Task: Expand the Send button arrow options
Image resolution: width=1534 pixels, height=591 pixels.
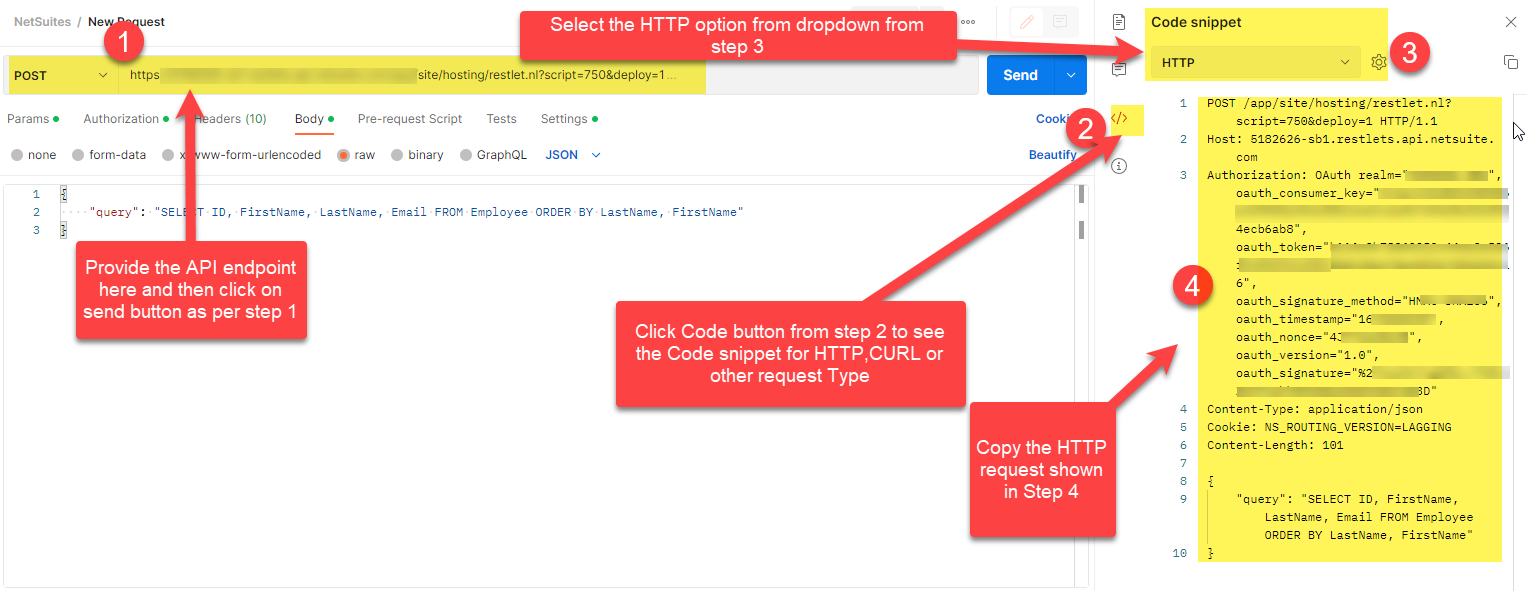Action: click(1071, 75)
